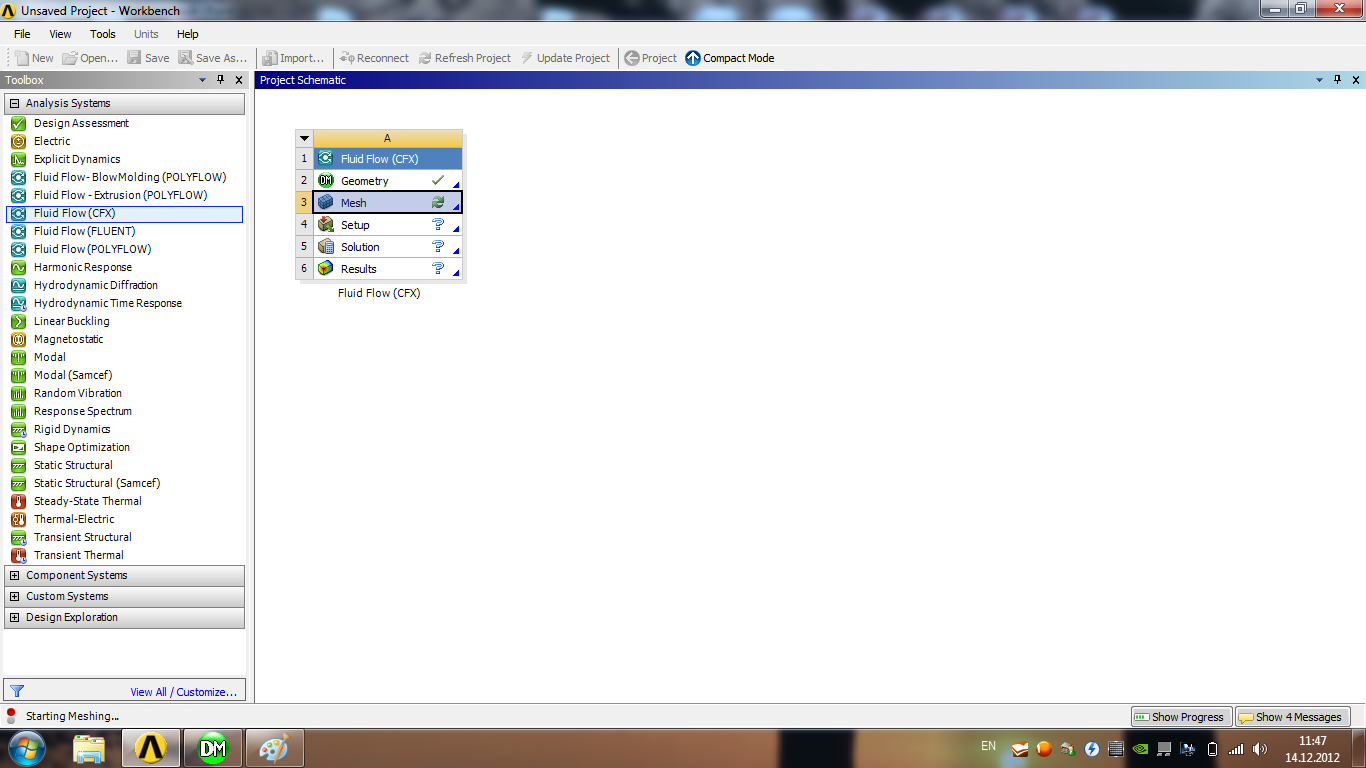Click the New project toolbar button

tap(34, 58)
